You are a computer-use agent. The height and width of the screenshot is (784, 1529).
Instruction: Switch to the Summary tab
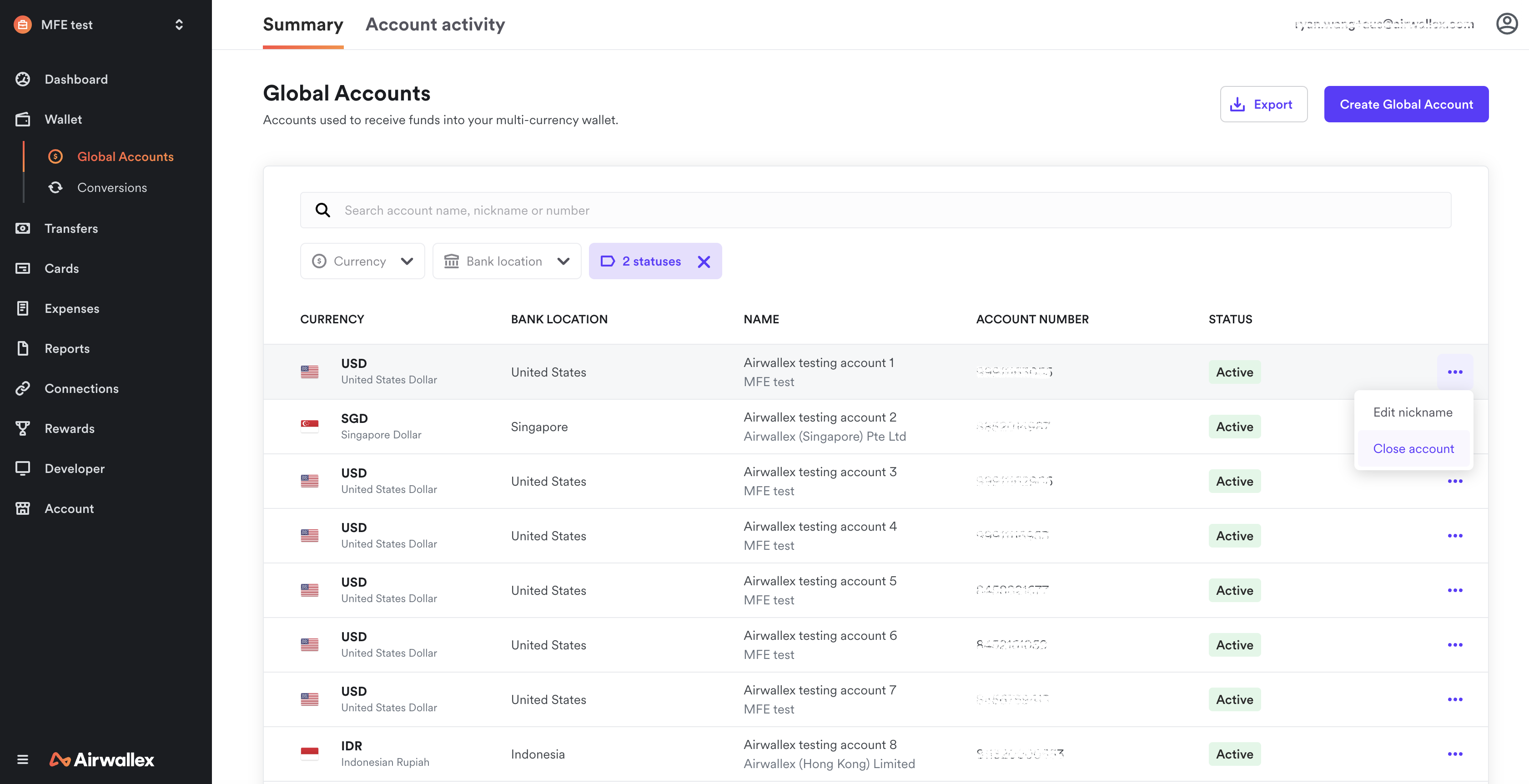[303, 25]
